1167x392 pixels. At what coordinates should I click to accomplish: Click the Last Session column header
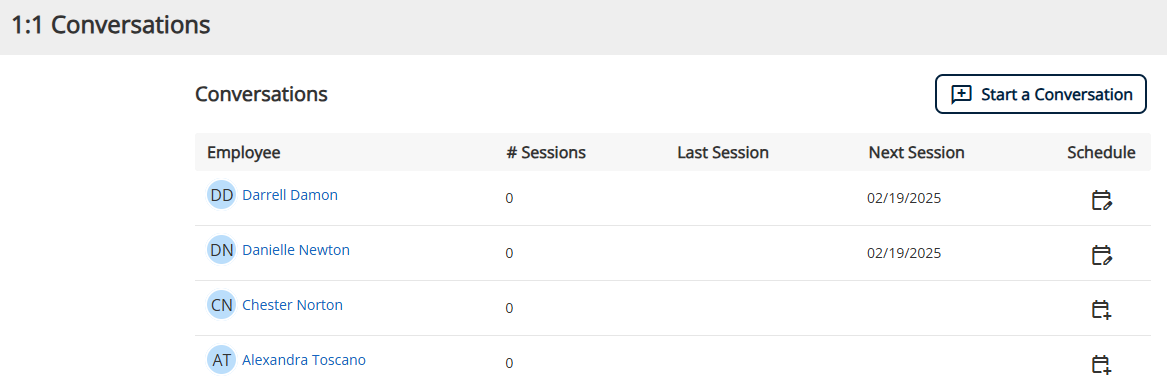[723, 152]
